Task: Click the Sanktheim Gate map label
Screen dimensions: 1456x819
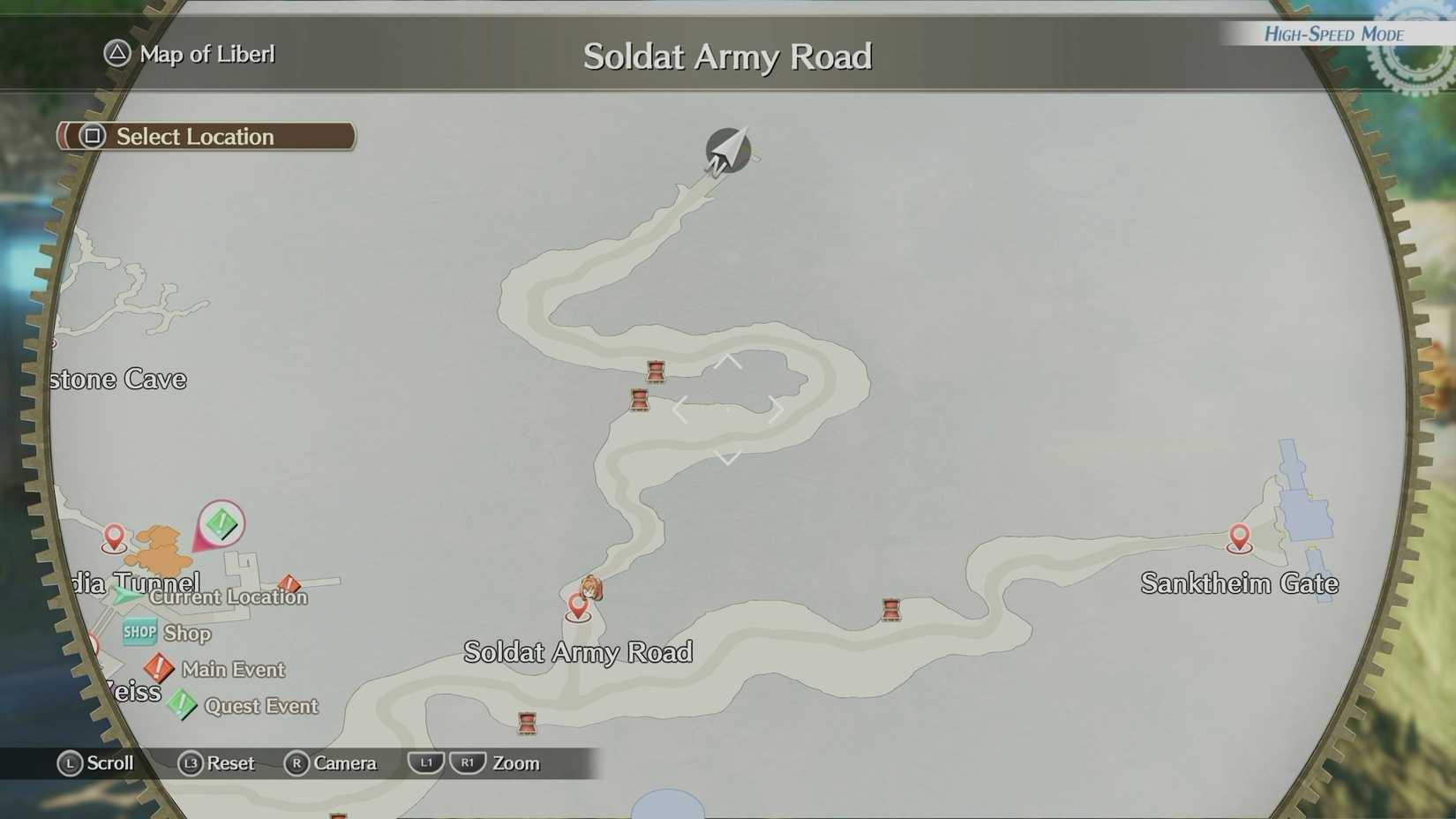Action: coord(1239,583)
